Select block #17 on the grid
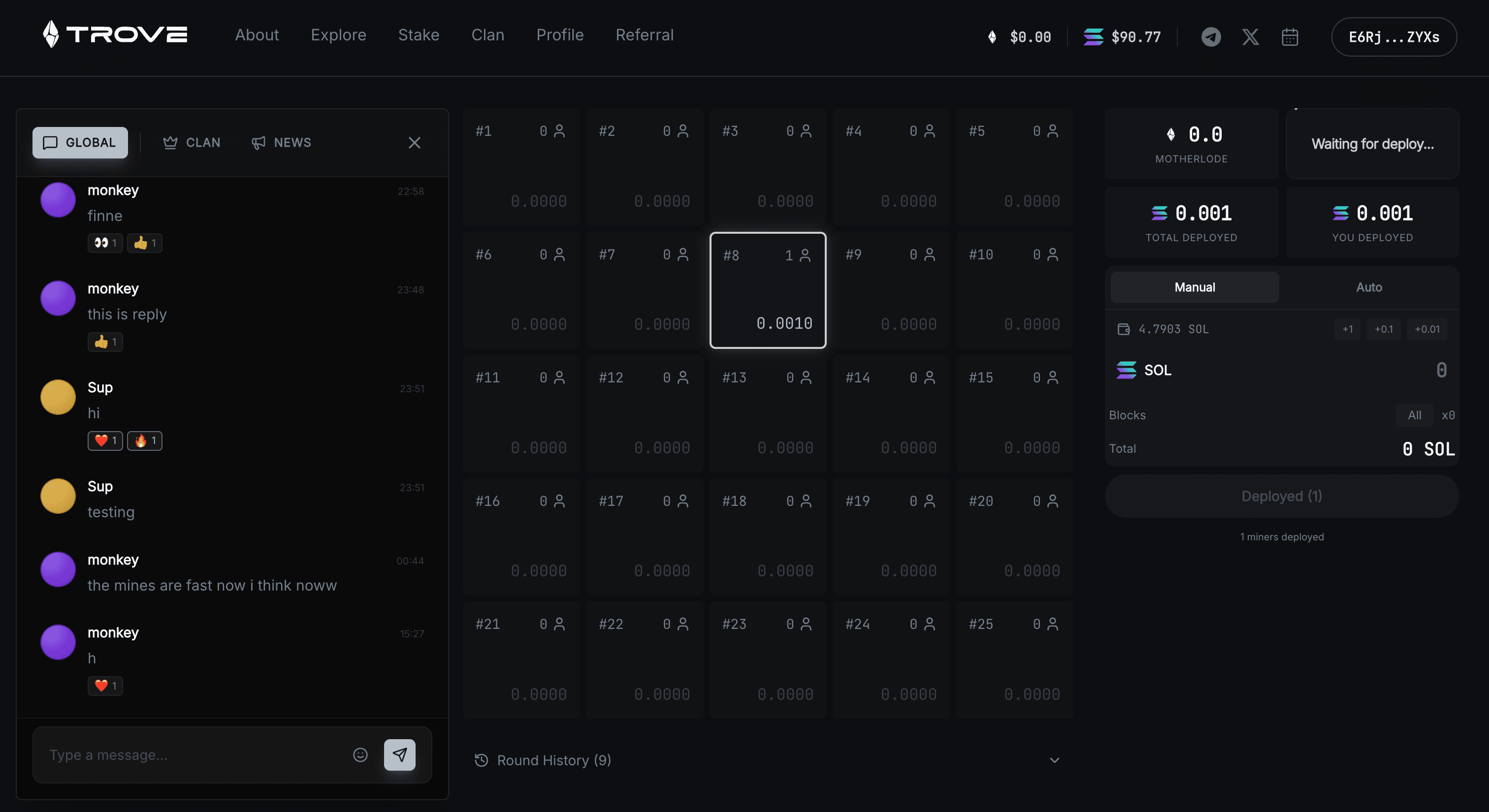The width and height of the screenshot is (1489, 812). point(645,536)
